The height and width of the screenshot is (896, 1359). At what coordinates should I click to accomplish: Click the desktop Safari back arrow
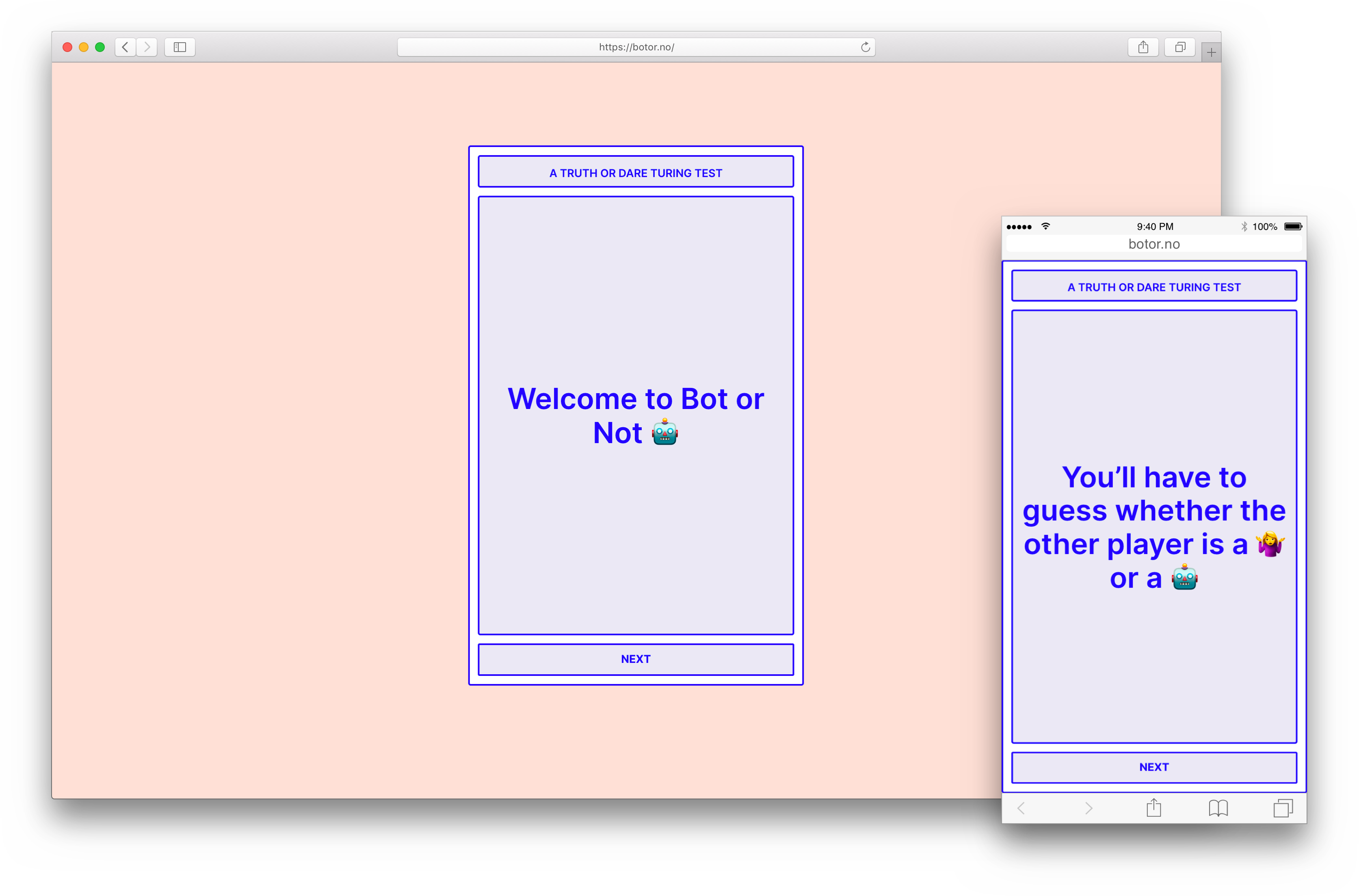[125, 47]
